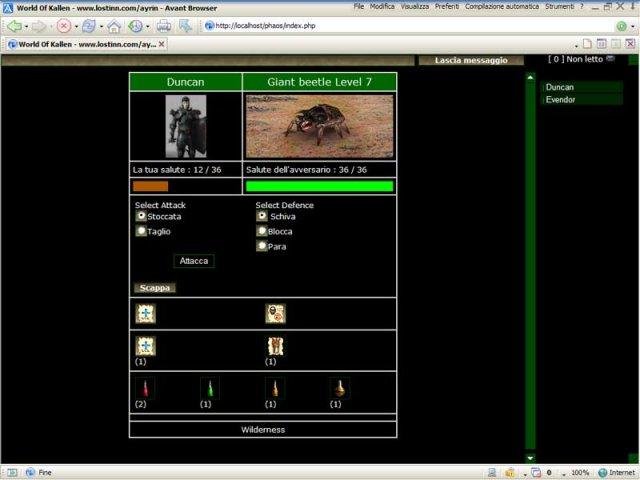
Task: Click the scroll up arrow of game panel
Action: tap(530, 78)
